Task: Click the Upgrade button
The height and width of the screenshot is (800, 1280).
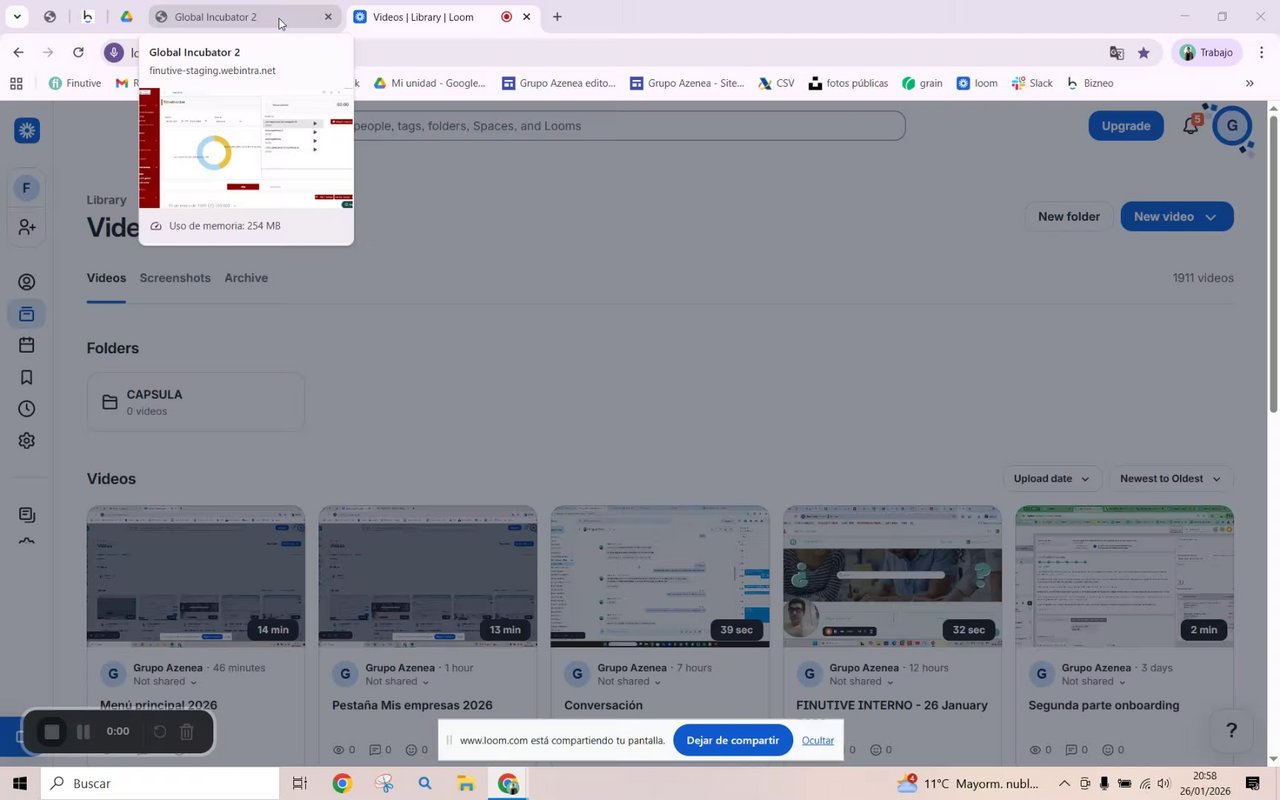Action: [1126, 126]
